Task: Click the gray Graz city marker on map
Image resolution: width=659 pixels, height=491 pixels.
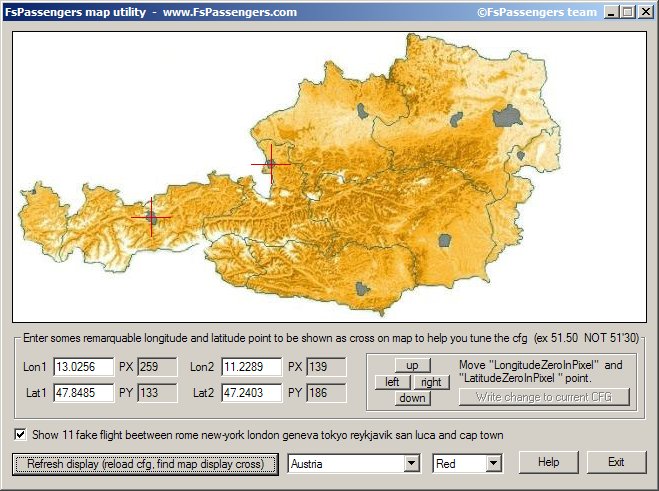Action: click(x=445, y=240)
